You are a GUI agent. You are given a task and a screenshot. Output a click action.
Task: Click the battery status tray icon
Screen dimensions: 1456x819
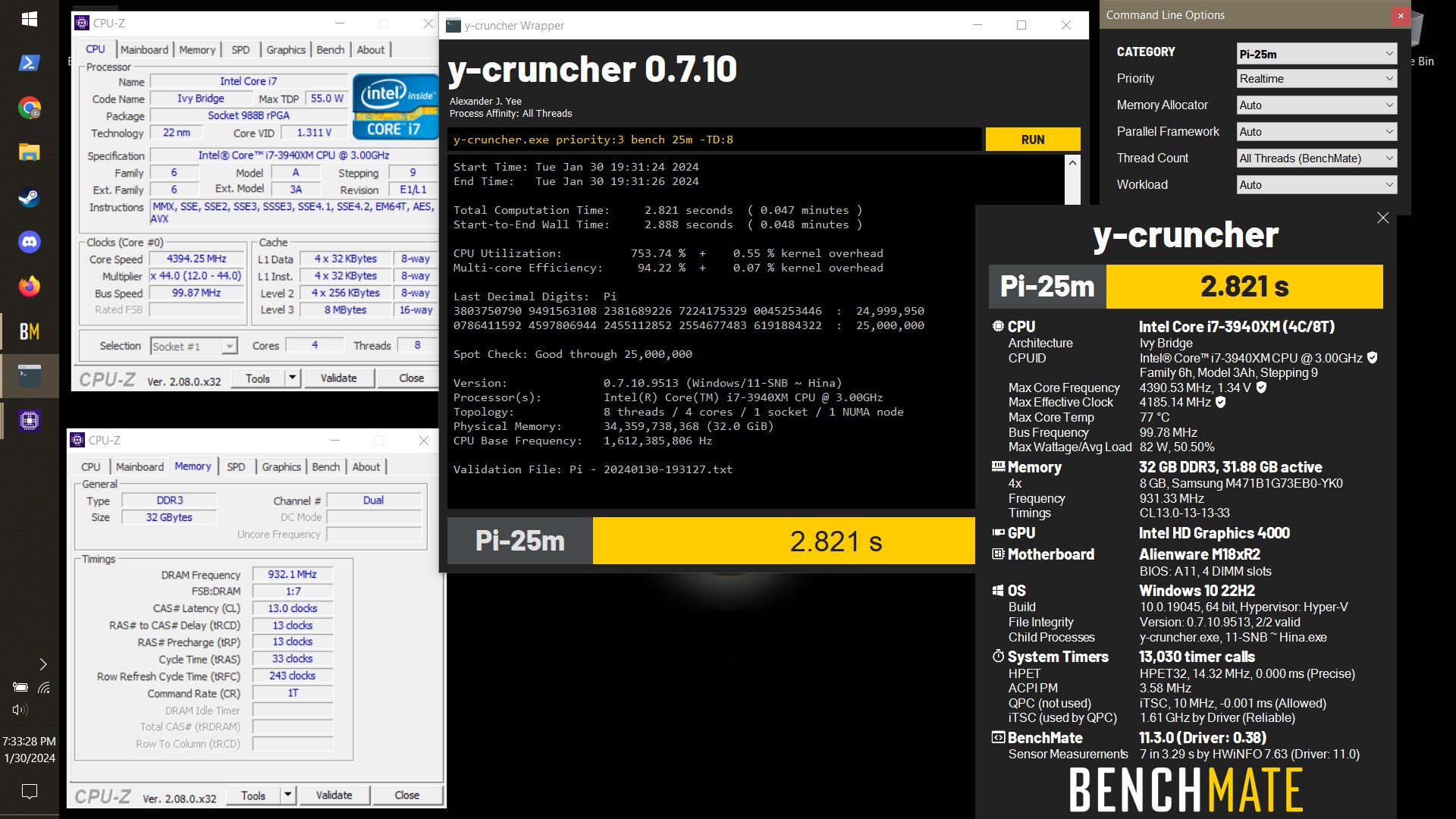coord(20,687)
